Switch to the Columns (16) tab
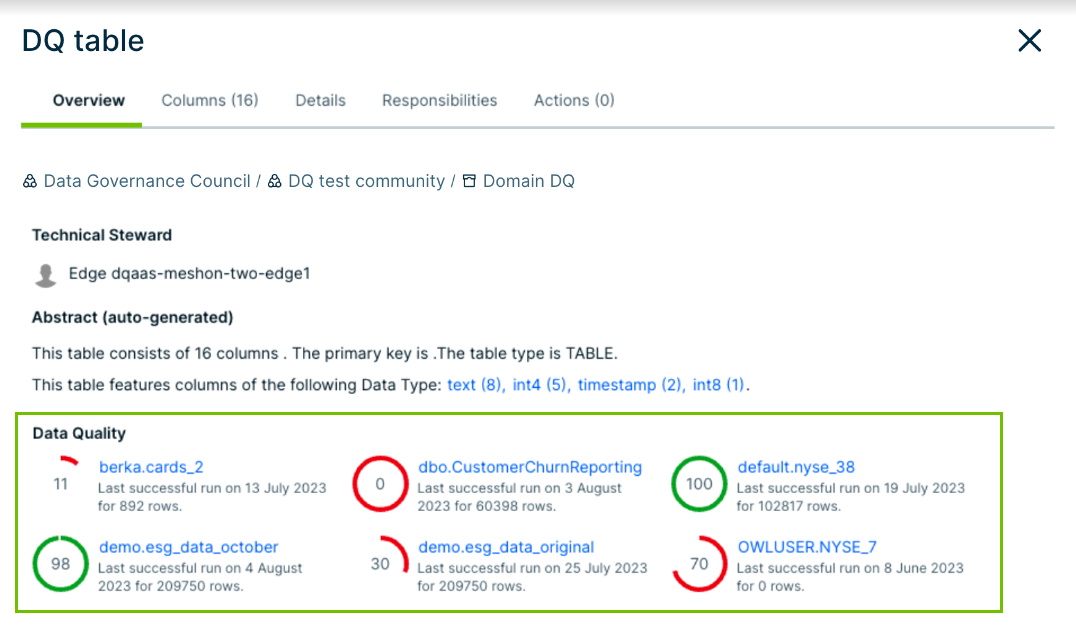1076x635 pixels. coord(210,100)
